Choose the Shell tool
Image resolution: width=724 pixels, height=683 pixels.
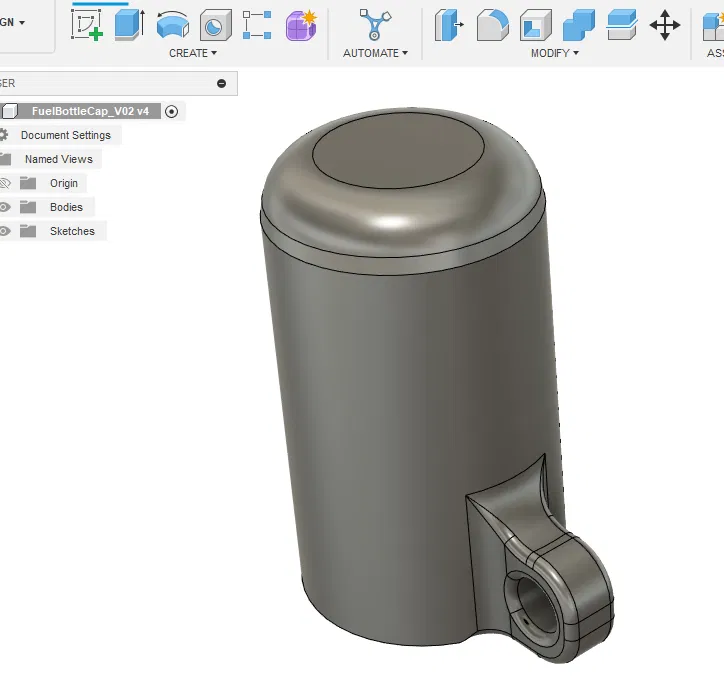point(536,25)
